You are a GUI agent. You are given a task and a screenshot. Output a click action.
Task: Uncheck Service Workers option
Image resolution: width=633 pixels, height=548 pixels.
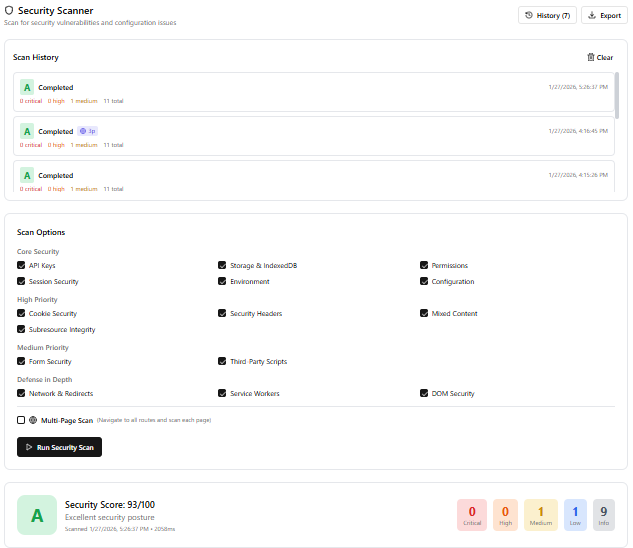pyautogui.click(x=222, y=393)
